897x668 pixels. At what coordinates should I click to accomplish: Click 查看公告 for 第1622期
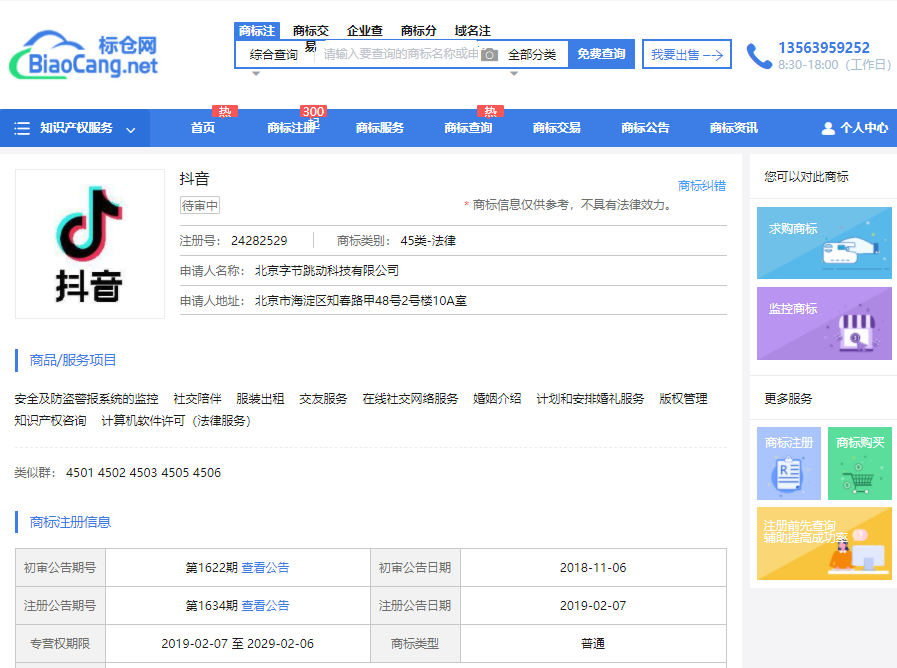click(x=265, y=568)
